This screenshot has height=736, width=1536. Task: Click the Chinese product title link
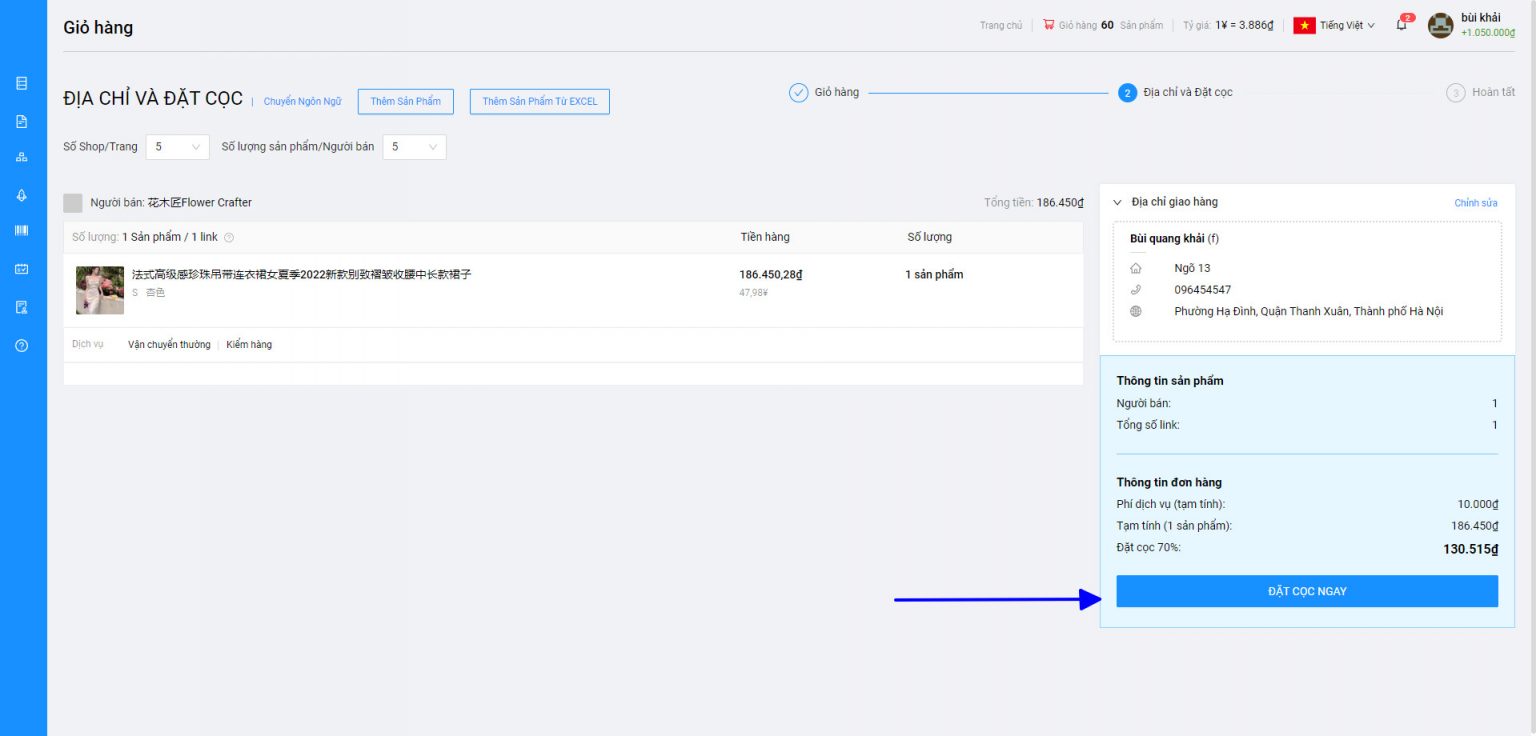301,274
